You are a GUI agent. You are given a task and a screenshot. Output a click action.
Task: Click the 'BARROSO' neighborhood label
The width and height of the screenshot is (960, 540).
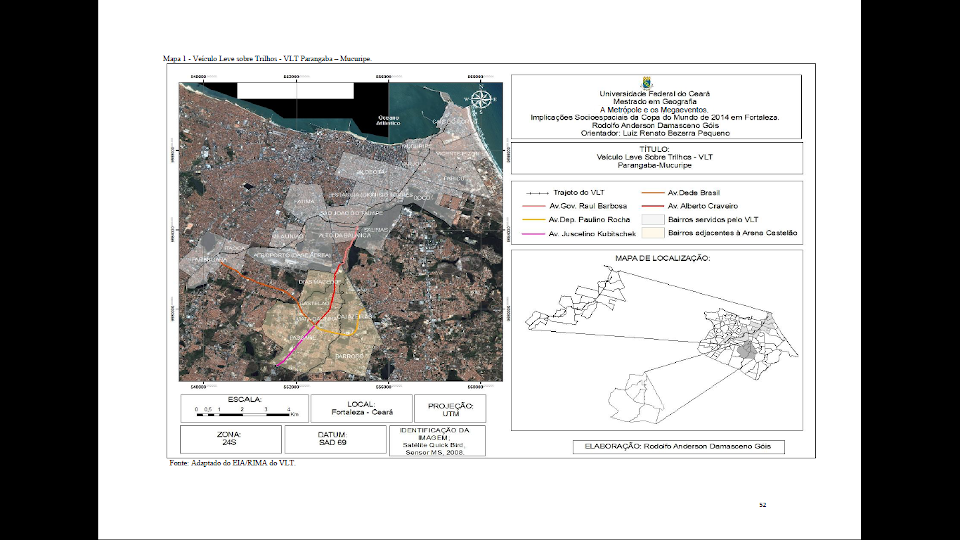(349, 356)
